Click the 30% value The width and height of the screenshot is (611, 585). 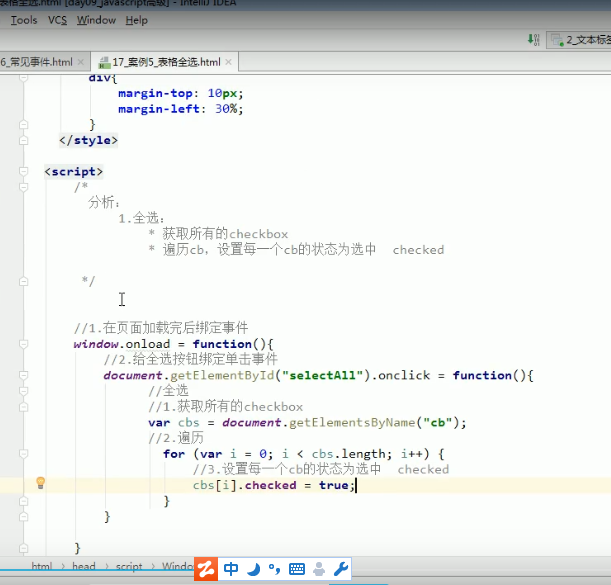click(226, 109)
